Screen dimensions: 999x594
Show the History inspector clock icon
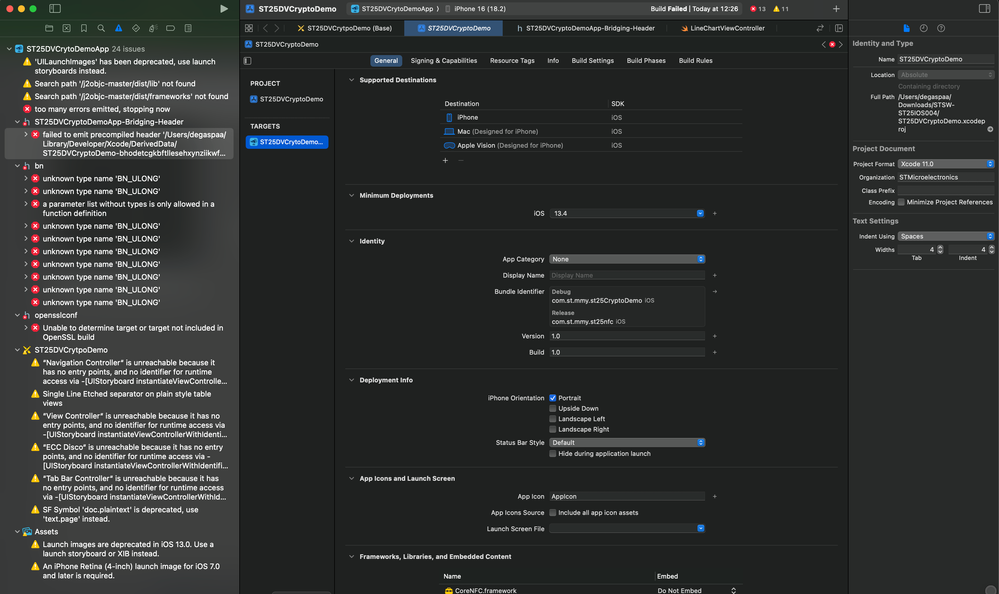pos(923,28)
